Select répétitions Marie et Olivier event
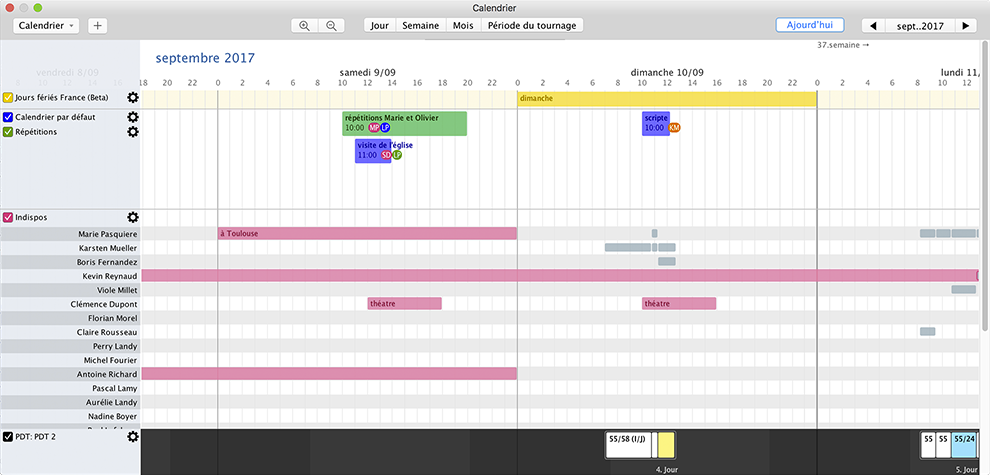Viewport: 990px width, 475px height. click(x=404, y=123)
